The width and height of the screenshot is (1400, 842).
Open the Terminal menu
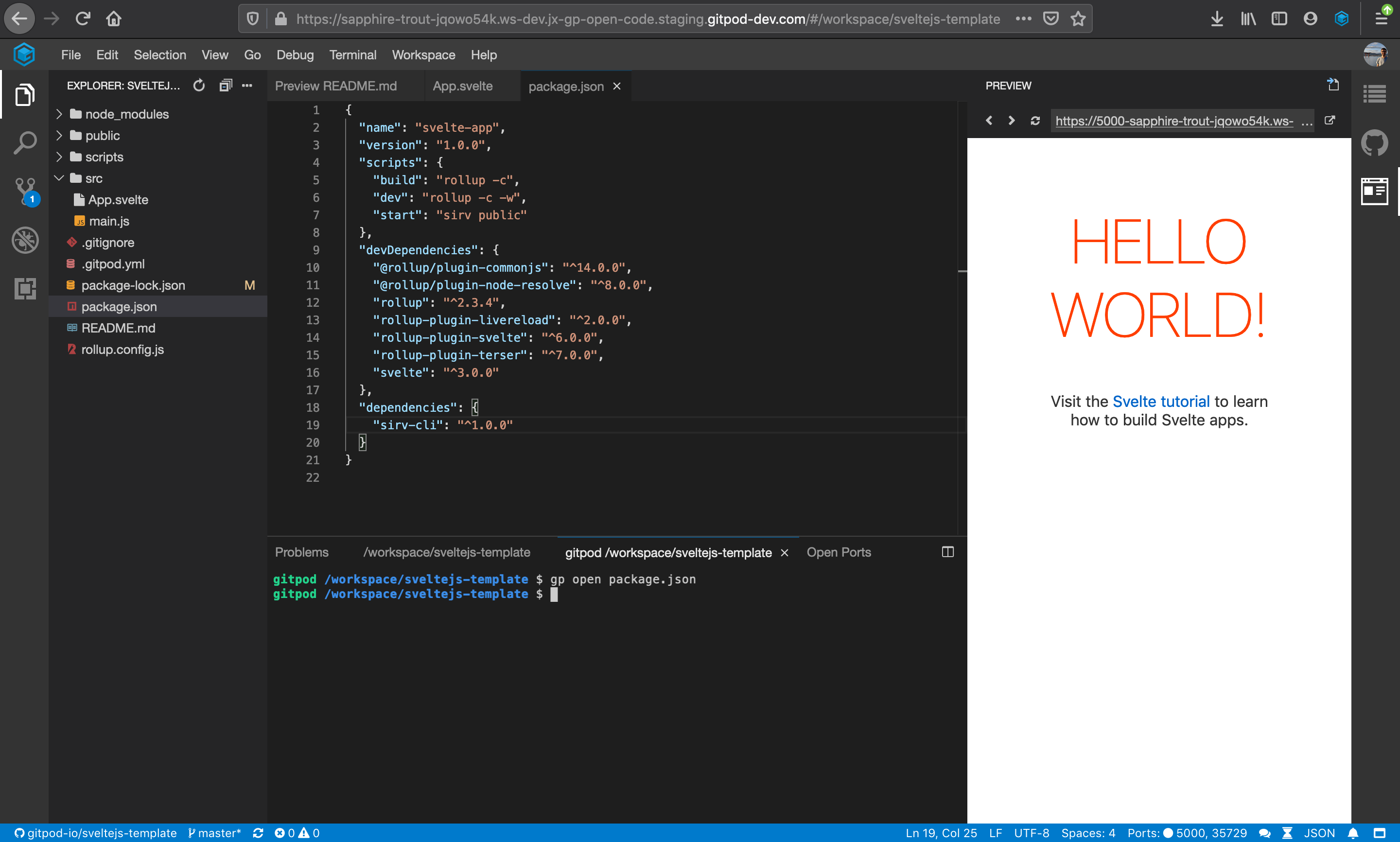tap(352, 55)
